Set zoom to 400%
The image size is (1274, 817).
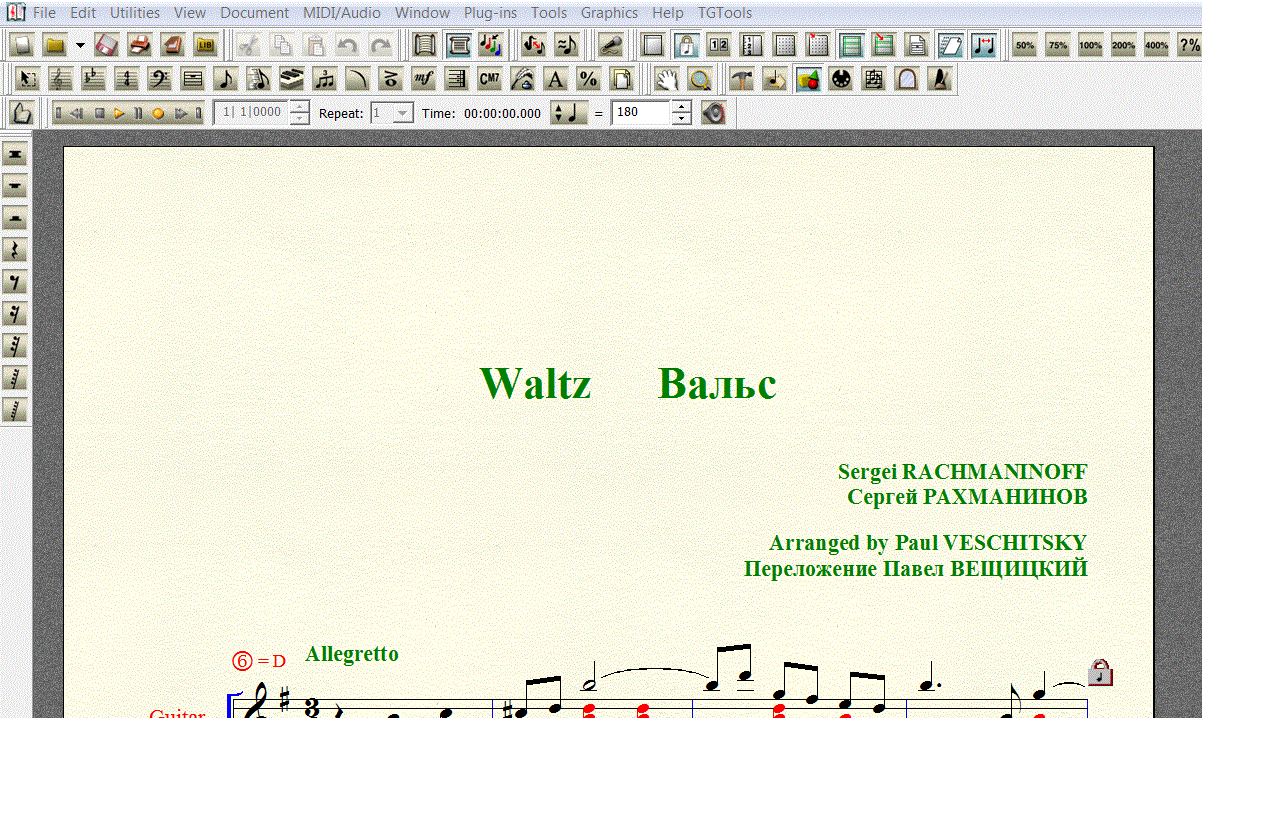point(1157,45)
